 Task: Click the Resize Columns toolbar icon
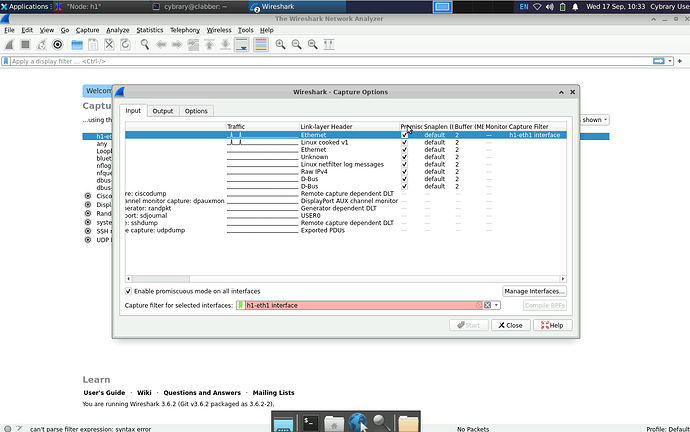coord(330,45)
